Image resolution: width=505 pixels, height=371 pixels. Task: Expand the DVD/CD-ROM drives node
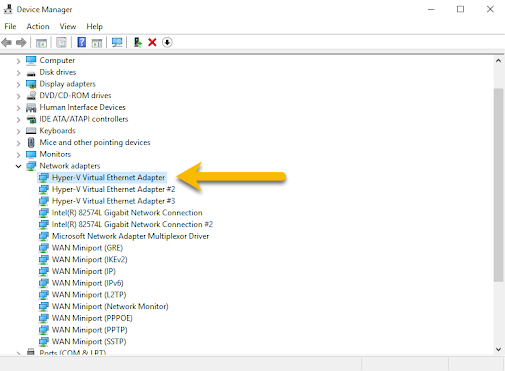pyautogui.click(x=18, y=96)
